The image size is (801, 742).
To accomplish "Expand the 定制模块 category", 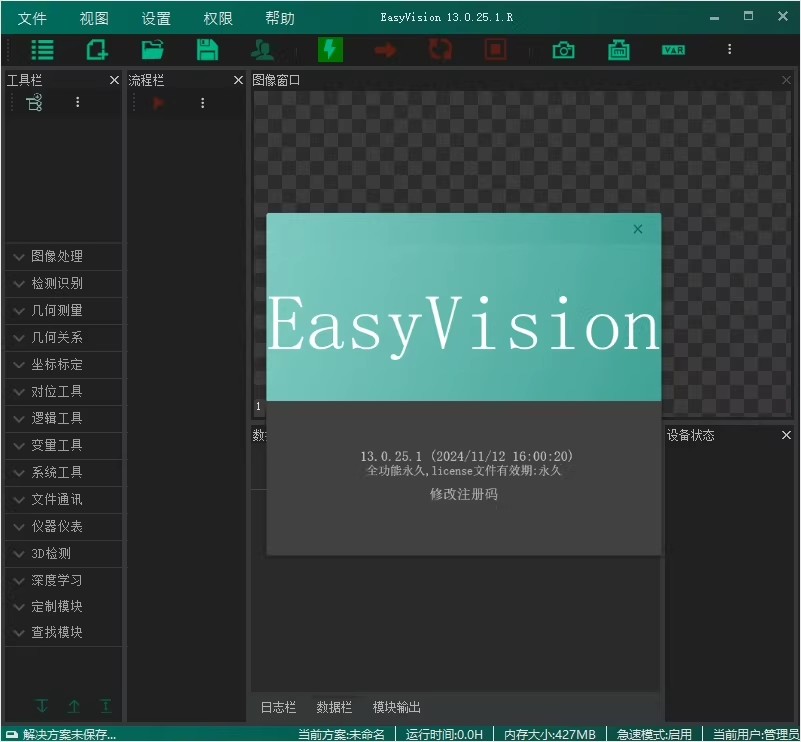I will (x=63, y=607).
